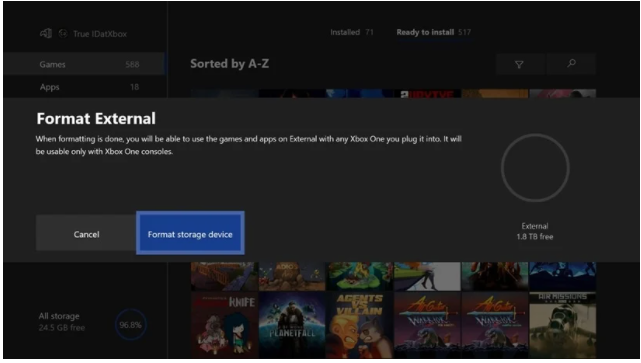The width and height of the screenshot is (641, 363).
Task: Open the Agents vs Villain game tile
Action: [359, 325]
